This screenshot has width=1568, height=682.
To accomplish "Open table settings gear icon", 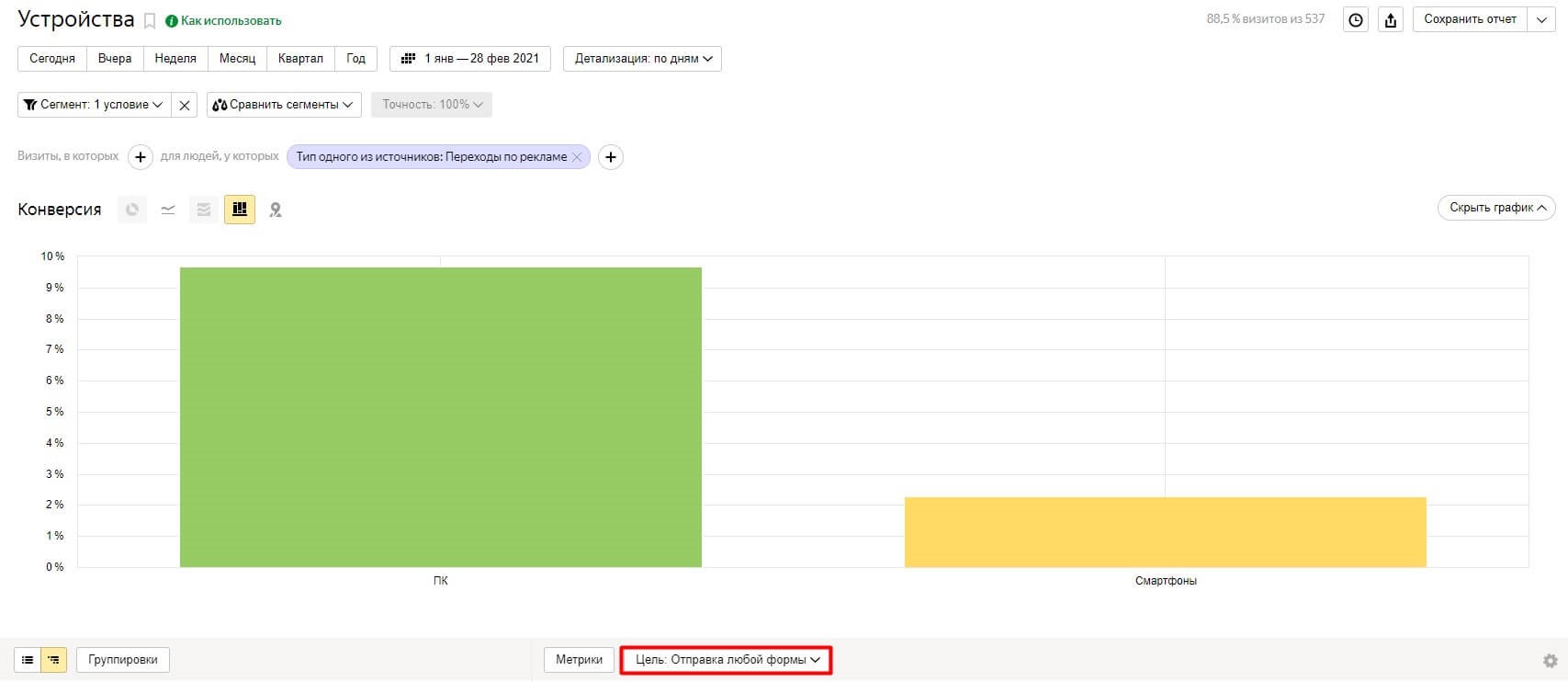I will click(x=1551, y=661).
